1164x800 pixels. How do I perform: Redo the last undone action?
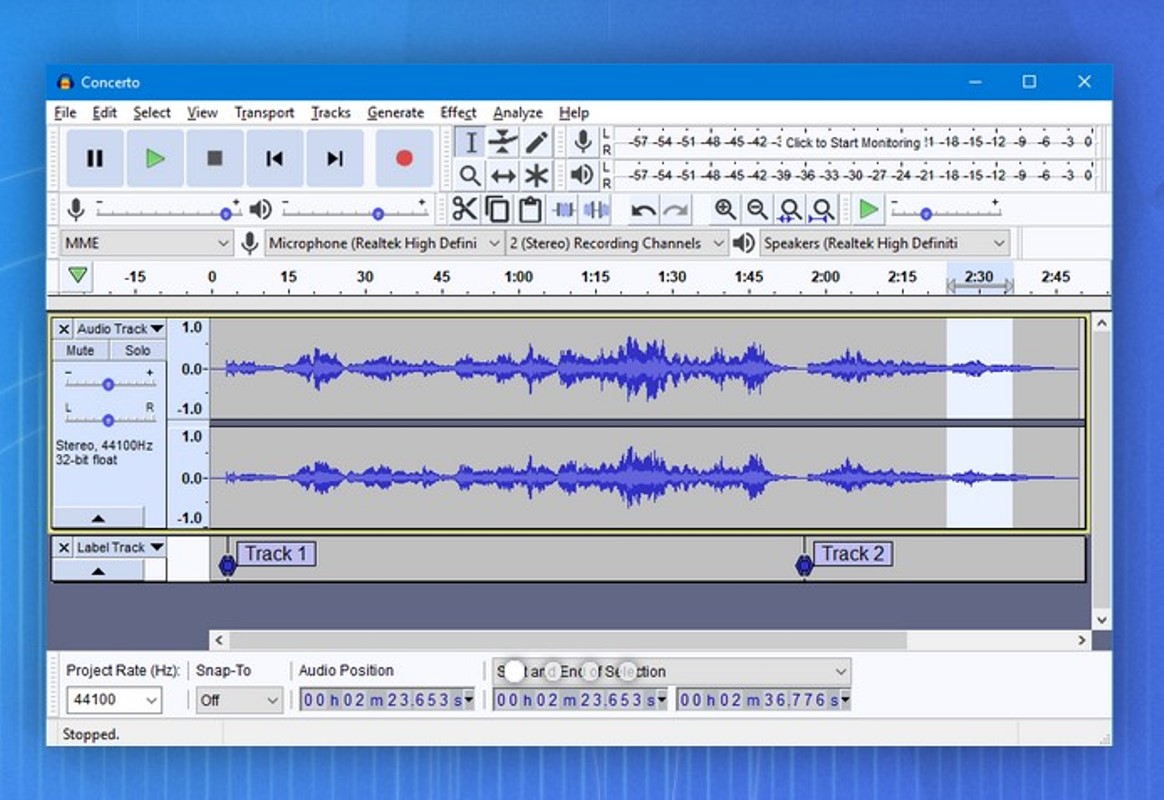(x=675, y=210)
